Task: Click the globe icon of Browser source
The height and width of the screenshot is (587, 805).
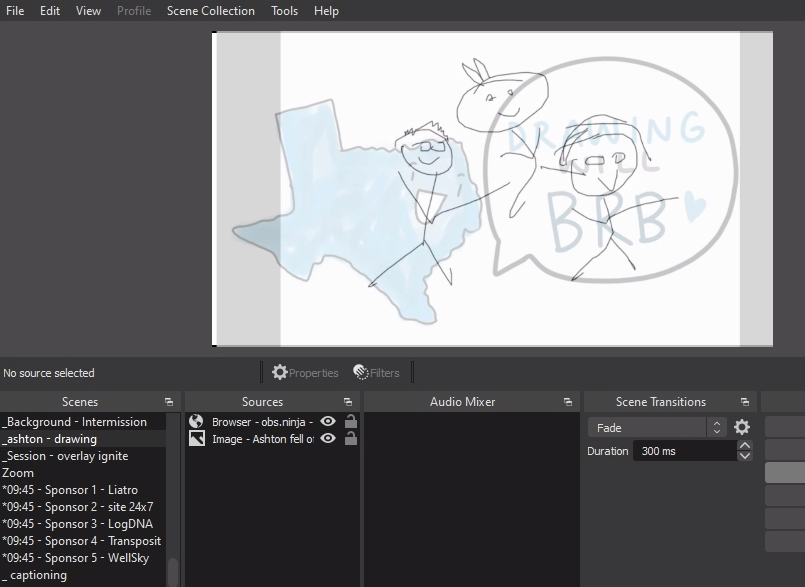Action: [196, 422]
